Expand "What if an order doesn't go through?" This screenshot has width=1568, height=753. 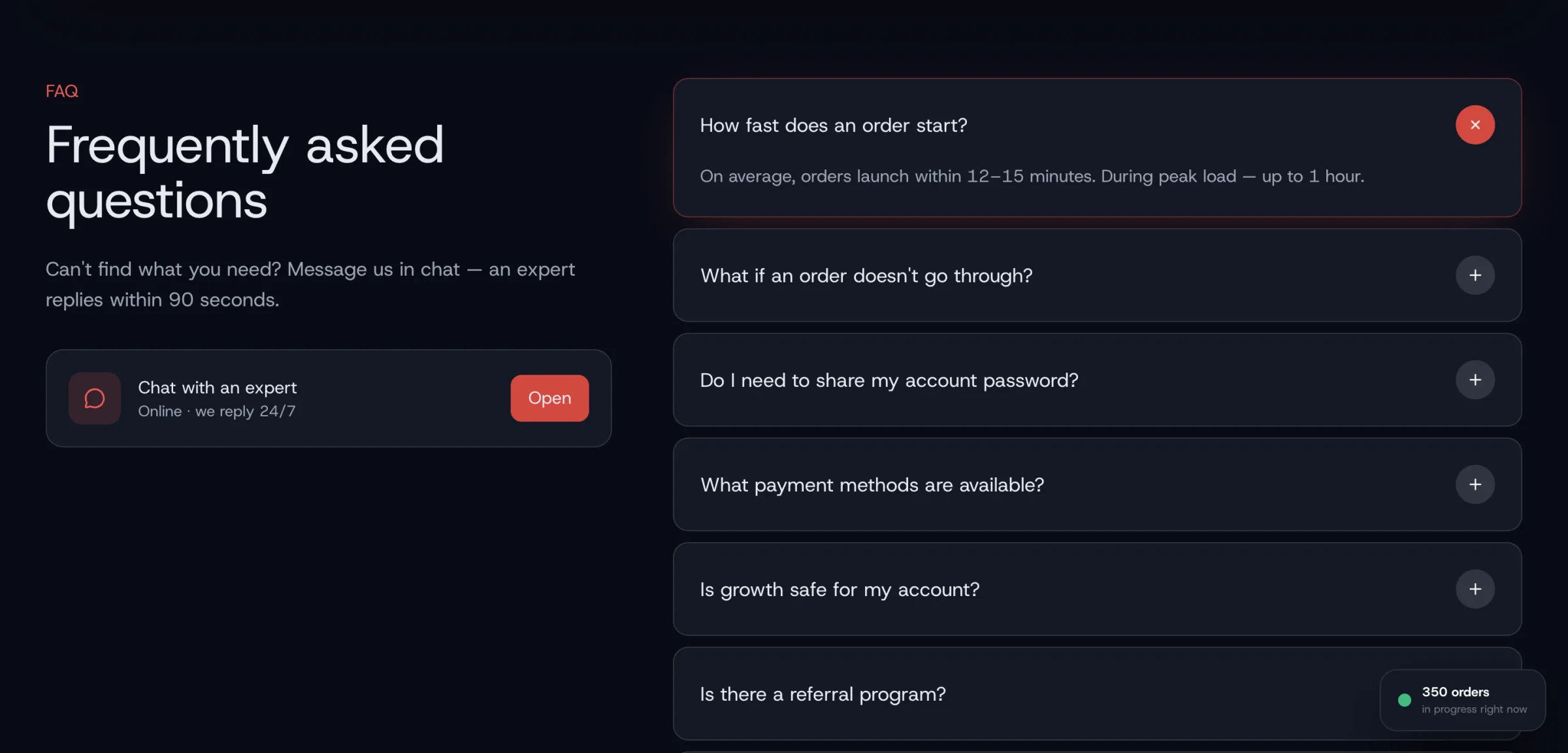pos(866,276)
